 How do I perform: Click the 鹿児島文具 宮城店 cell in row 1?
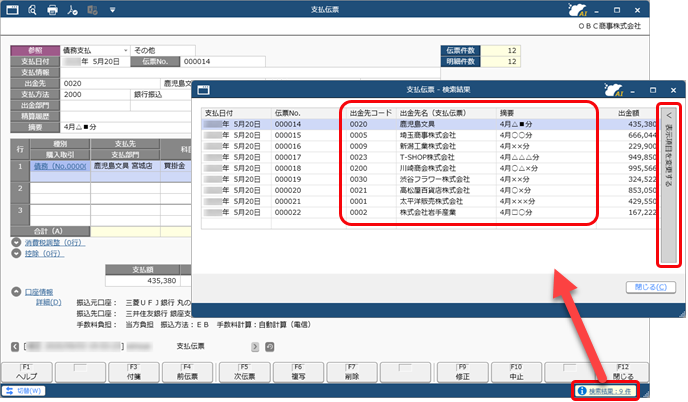tap(125, 166)
